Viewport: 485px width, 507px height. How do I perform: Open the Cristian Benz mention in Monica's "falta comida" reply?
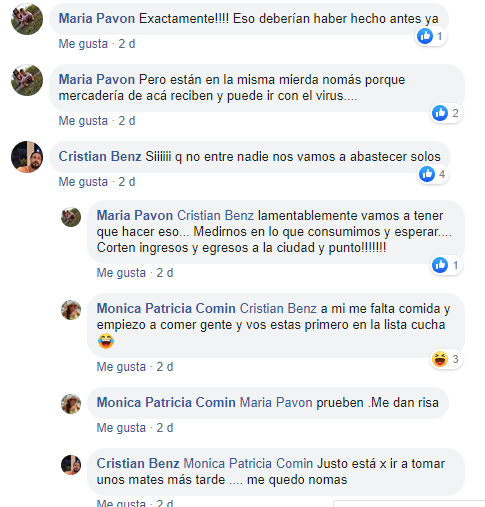278,308
